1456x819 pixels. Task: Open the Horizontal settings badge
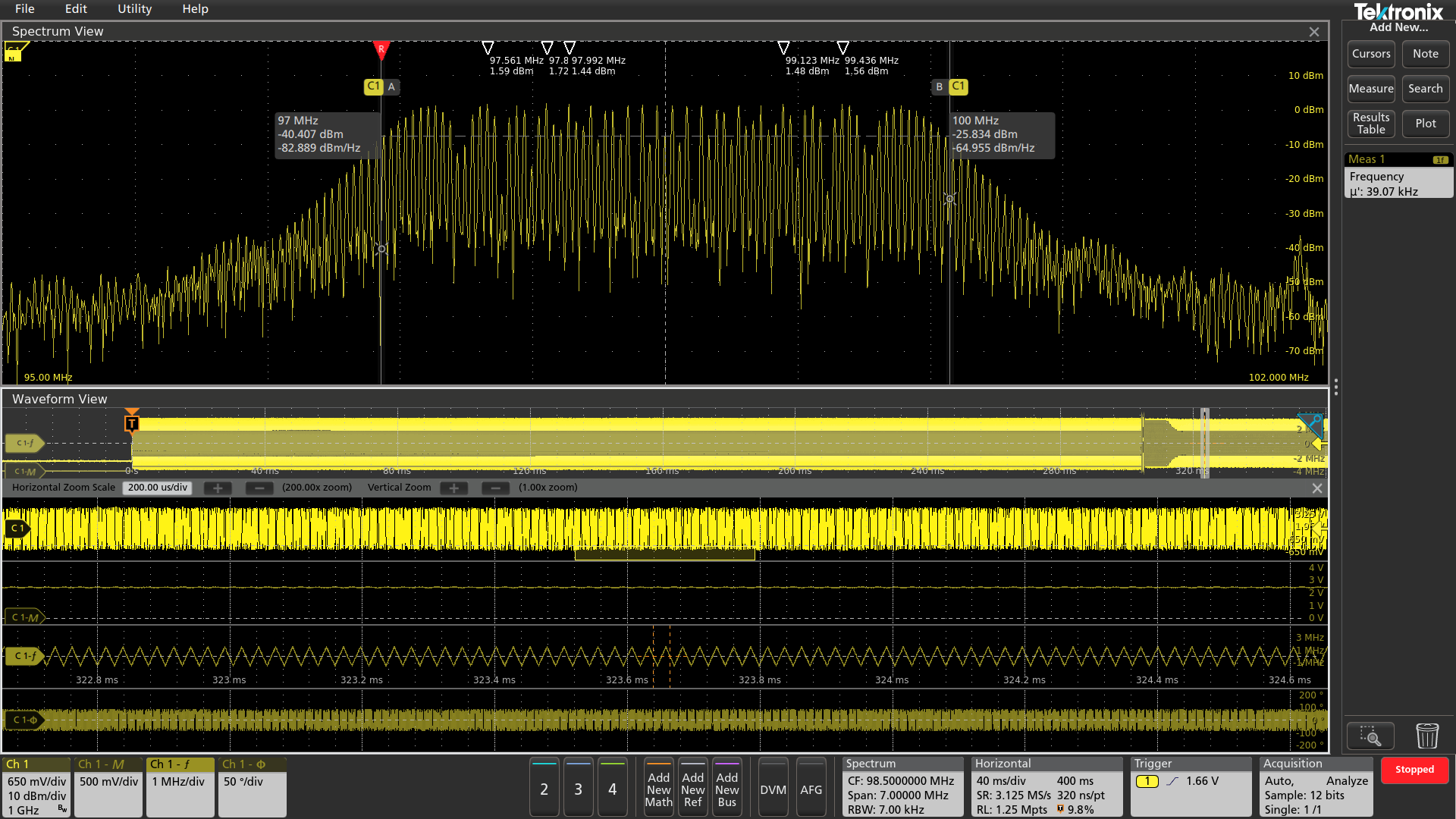coord(1046,787)
